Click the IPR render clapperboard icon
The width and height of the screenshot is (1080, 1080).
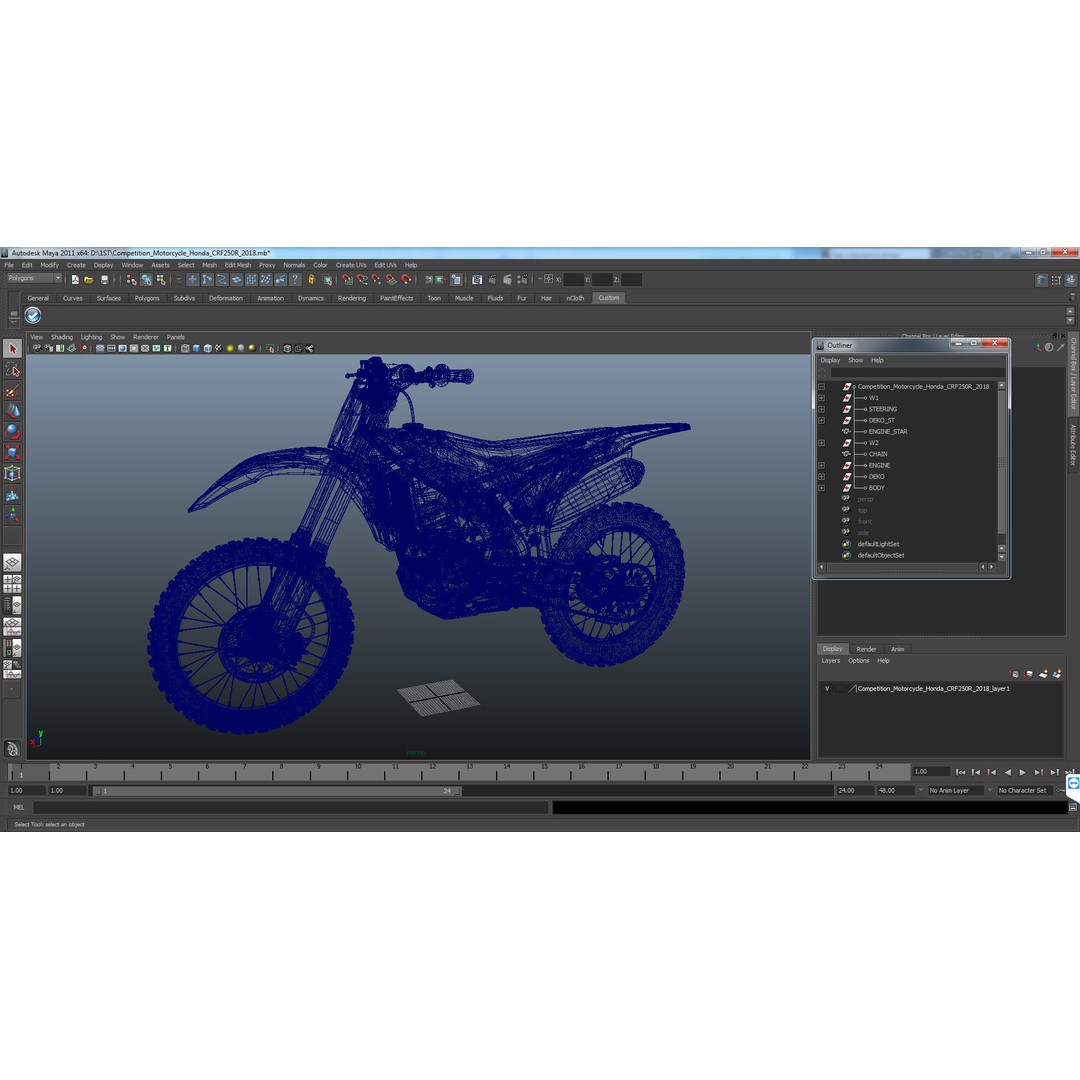[507, 280]
